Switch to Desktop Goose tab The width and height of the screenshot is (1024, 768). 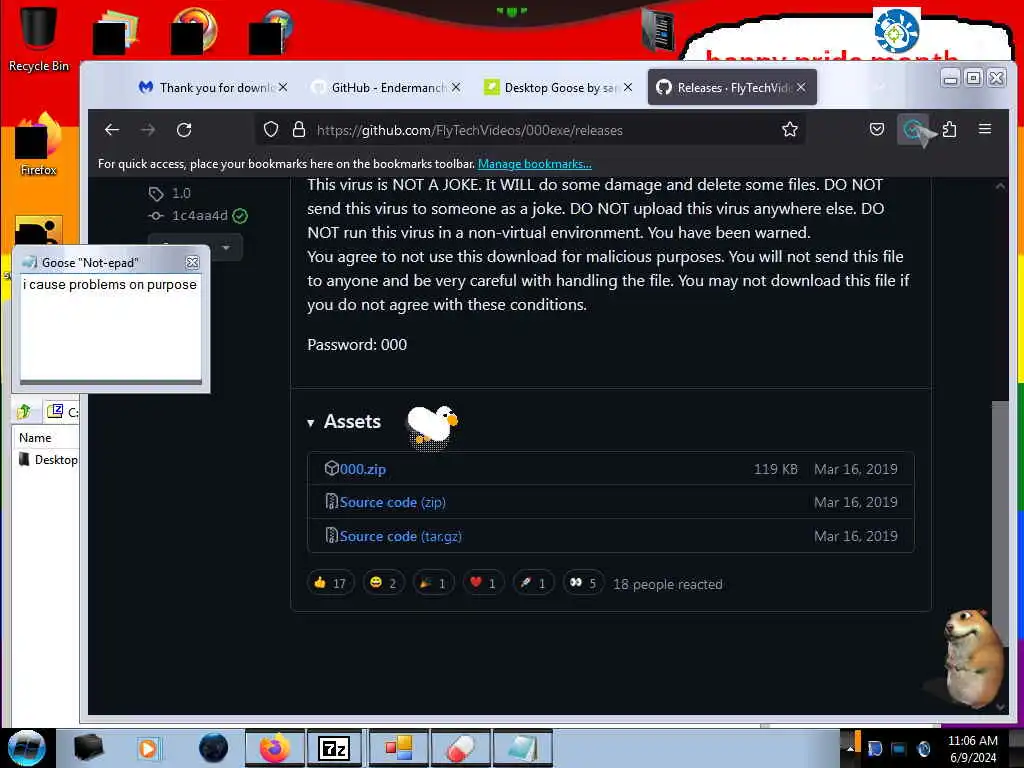[557, 88]
